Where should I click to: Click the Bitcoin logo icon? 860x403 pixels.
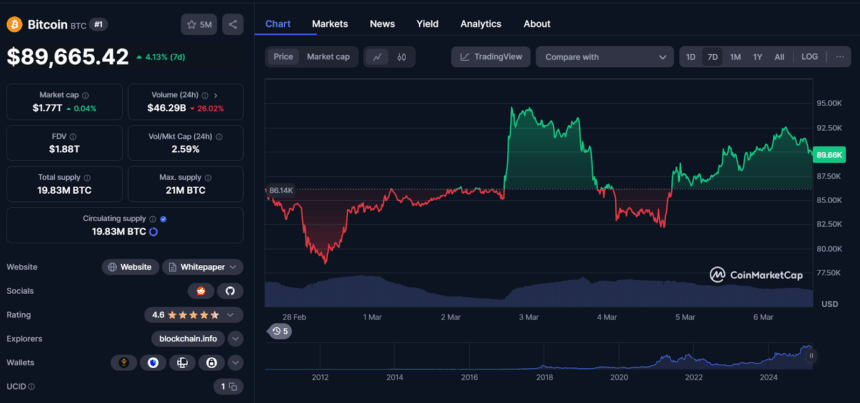pos(14,24)
